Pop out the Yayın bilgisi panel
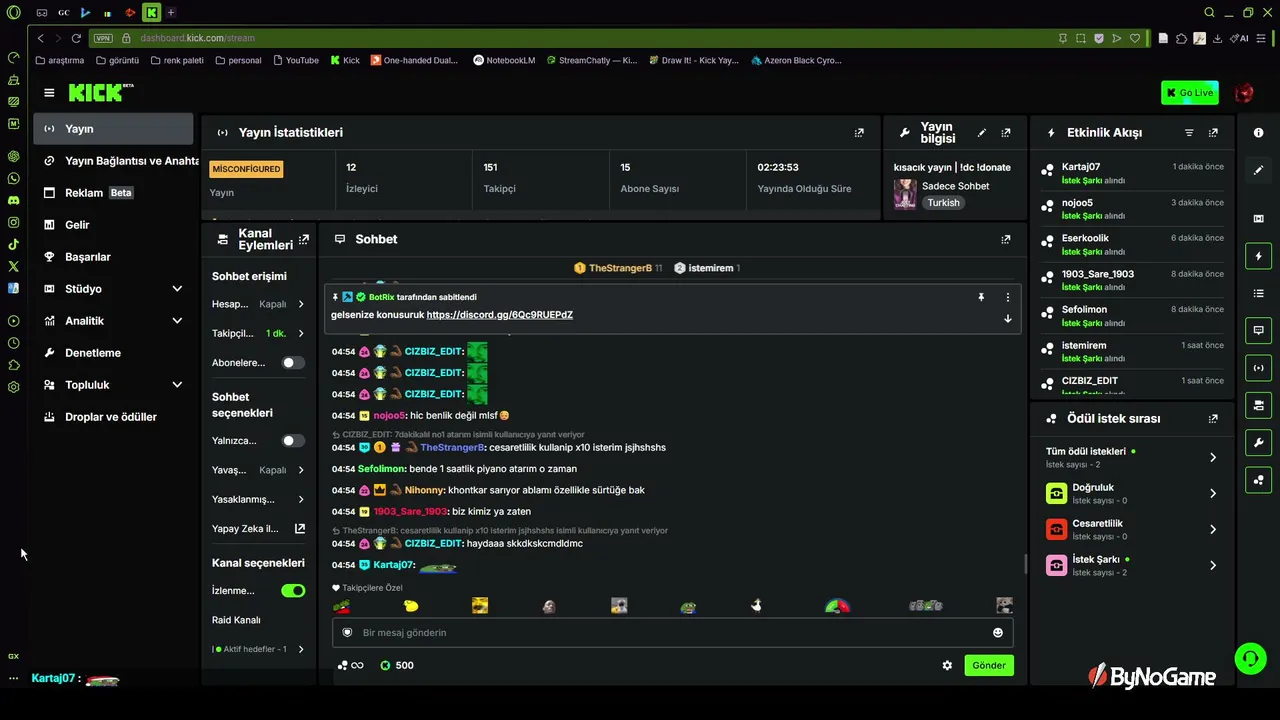1280x720 pixels. pos(1006,132)
